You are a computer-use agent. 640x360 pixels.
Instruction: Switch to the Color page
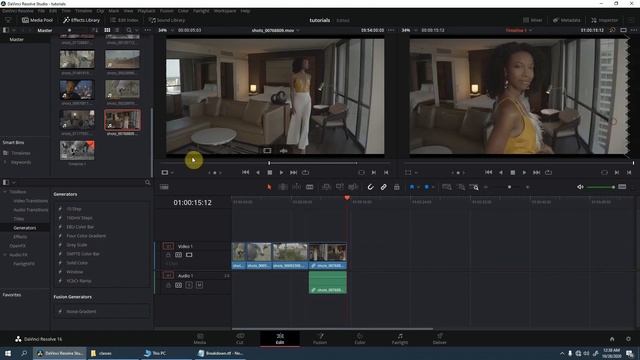pyautogui.click(x=360, y=338)
